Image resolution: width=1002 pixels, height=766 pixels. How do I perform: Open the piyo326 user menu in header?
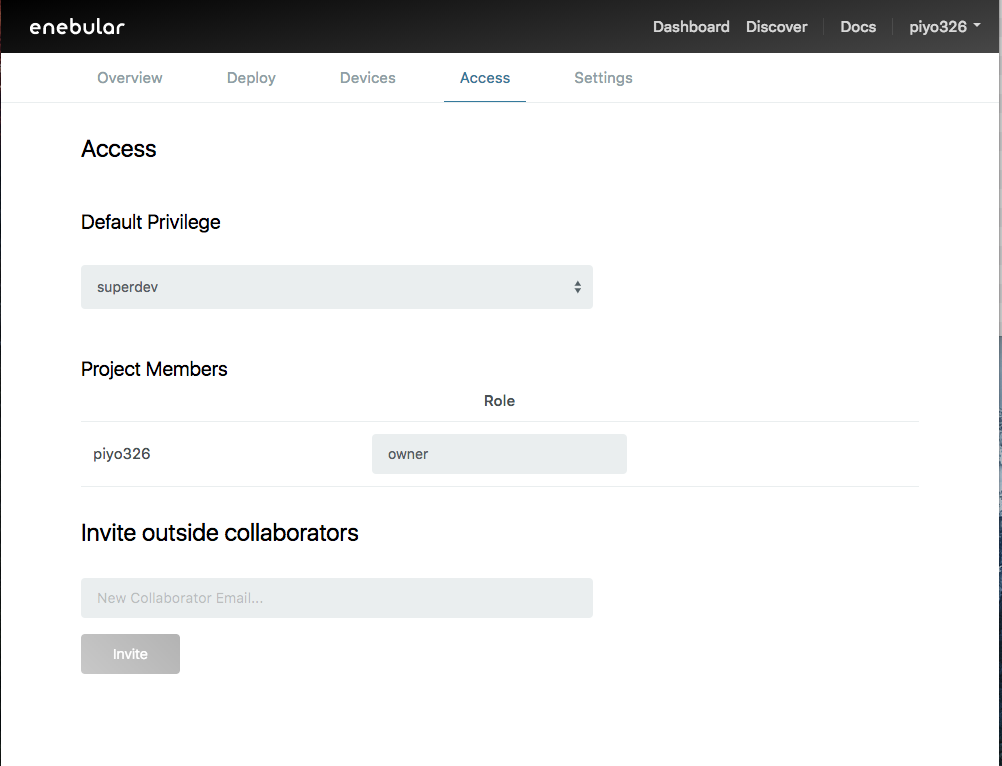(937, 27)
